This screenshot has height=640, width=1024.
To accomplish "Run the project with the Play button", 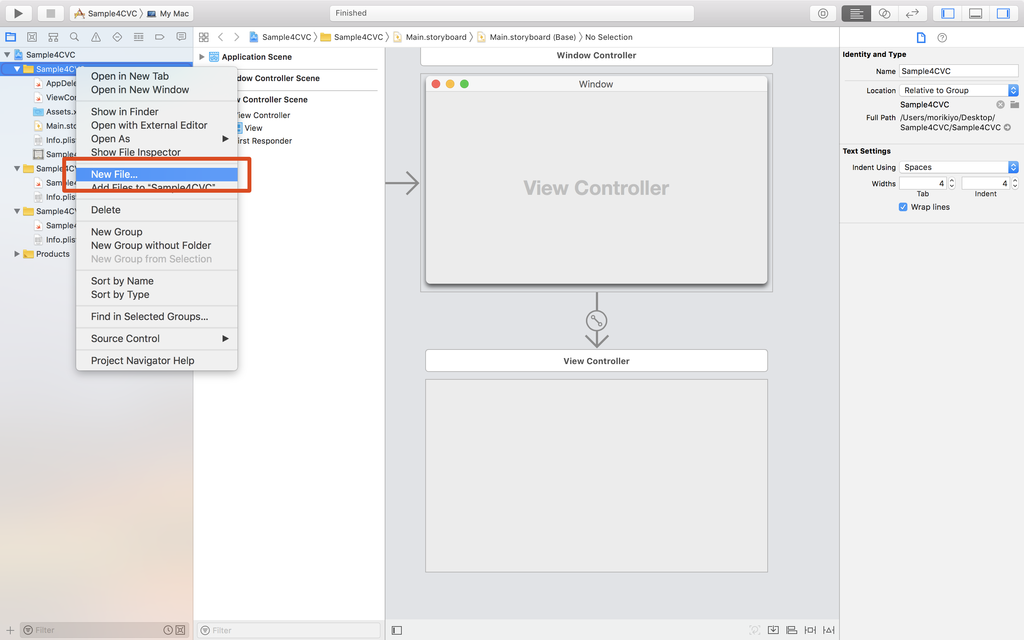I will click(19, 13).
